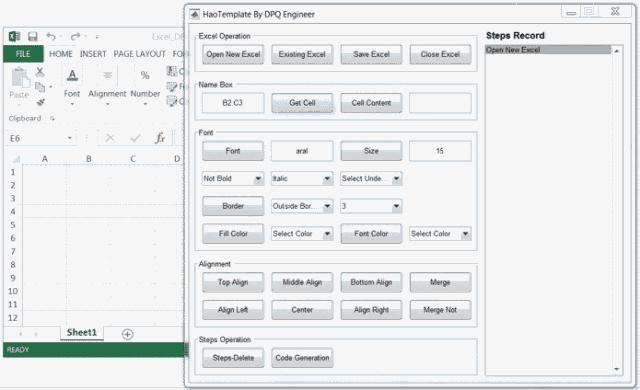Viewport: 640px width, 390px height.
Task: Add a new sheet with the plus icon
Action: (x=127, y=334)
